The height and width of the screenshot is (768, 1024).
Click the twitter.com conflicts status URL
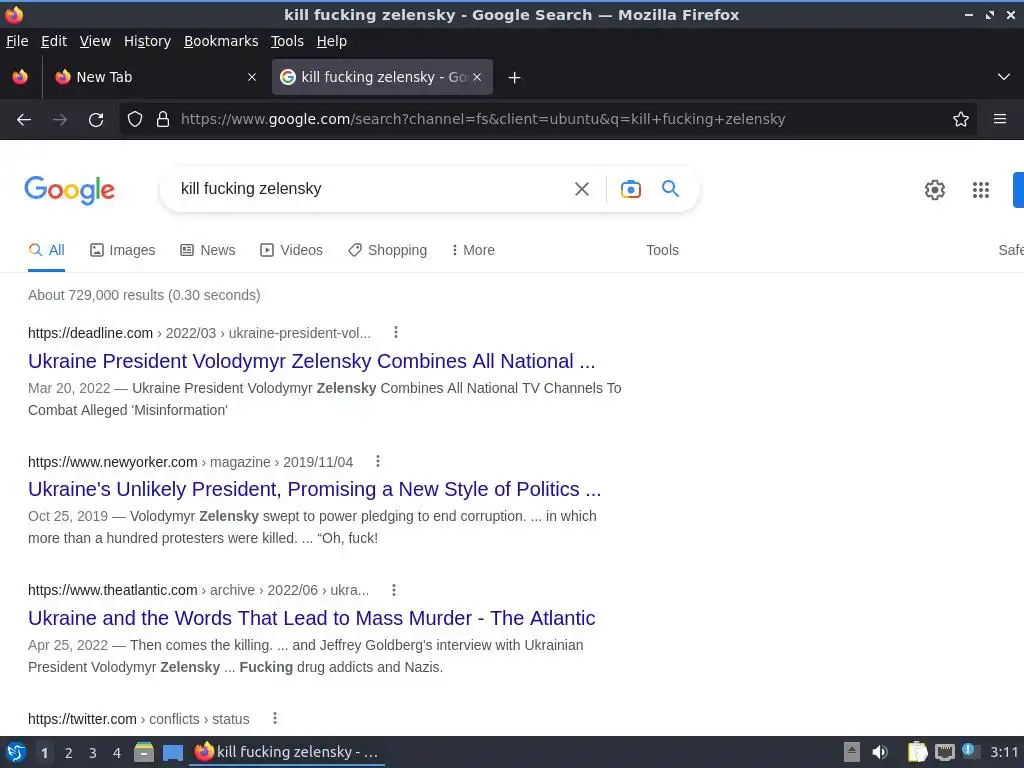pyautogui.click(x=138, y=719)
